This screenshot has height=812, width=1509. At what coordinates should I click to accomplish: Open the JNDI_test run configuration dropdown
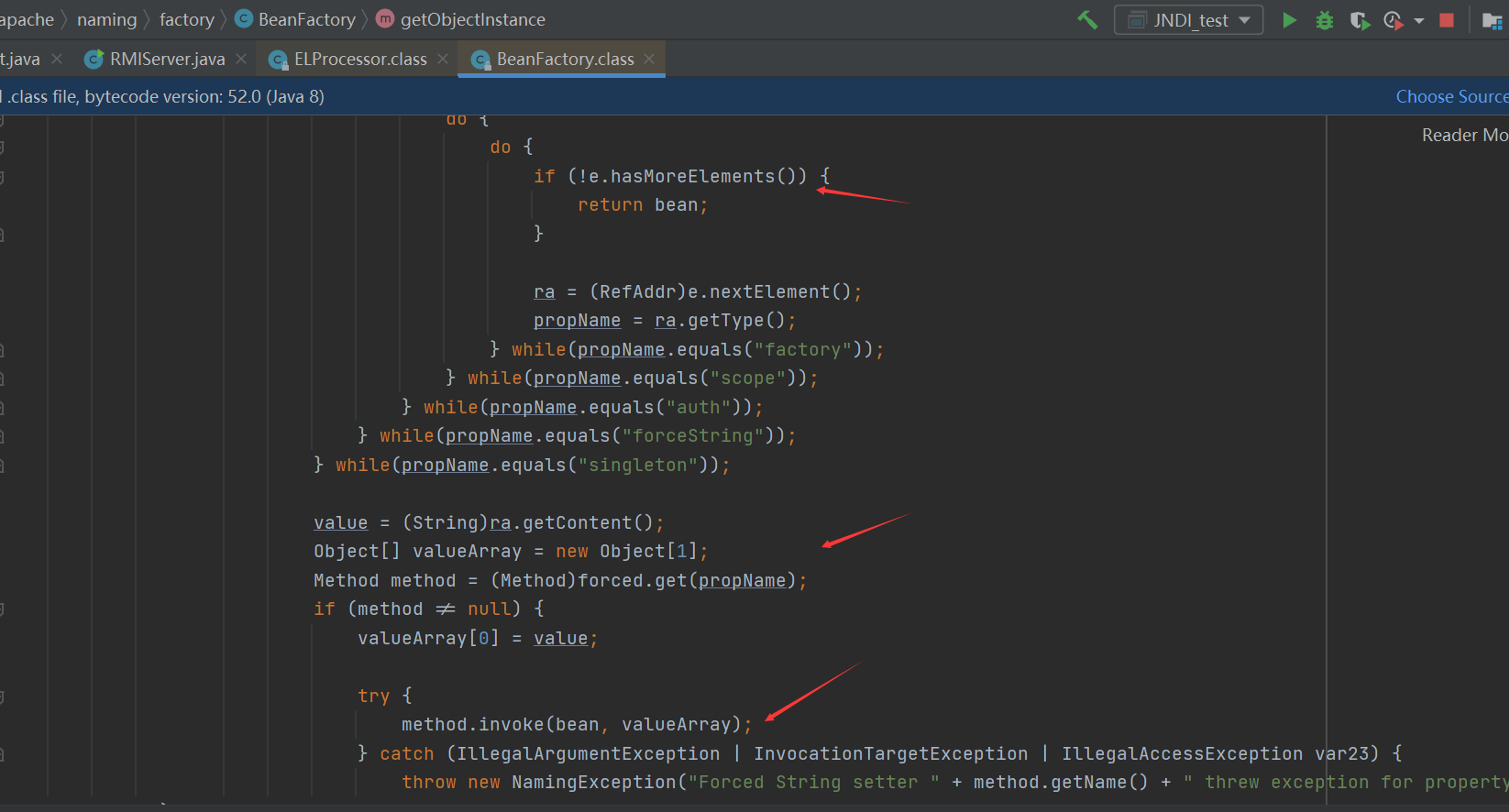1188,20
